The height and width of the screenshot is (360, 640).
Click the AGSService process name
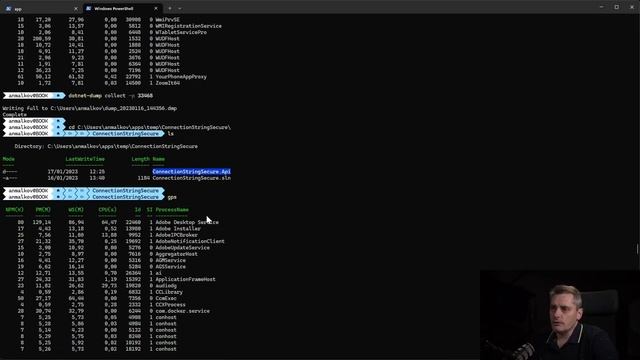[170, 267]
